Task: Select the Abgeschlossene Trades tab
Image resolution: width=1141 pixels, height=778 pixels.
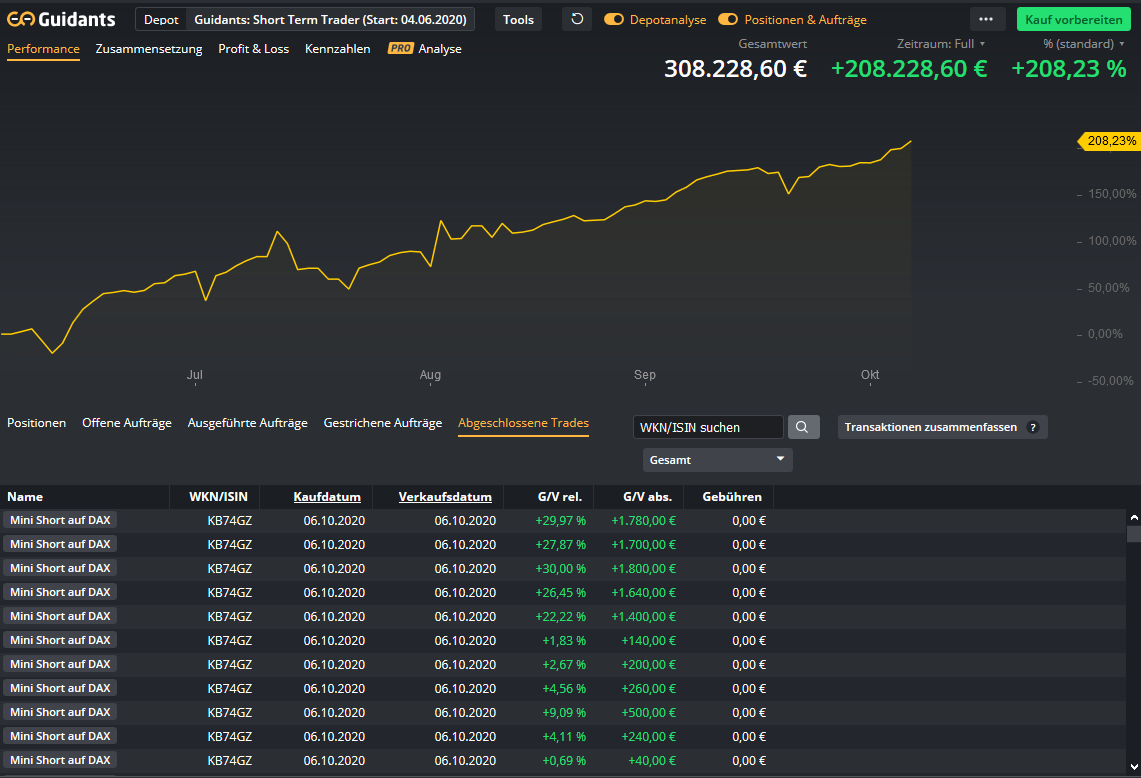Action: (523, 423)
